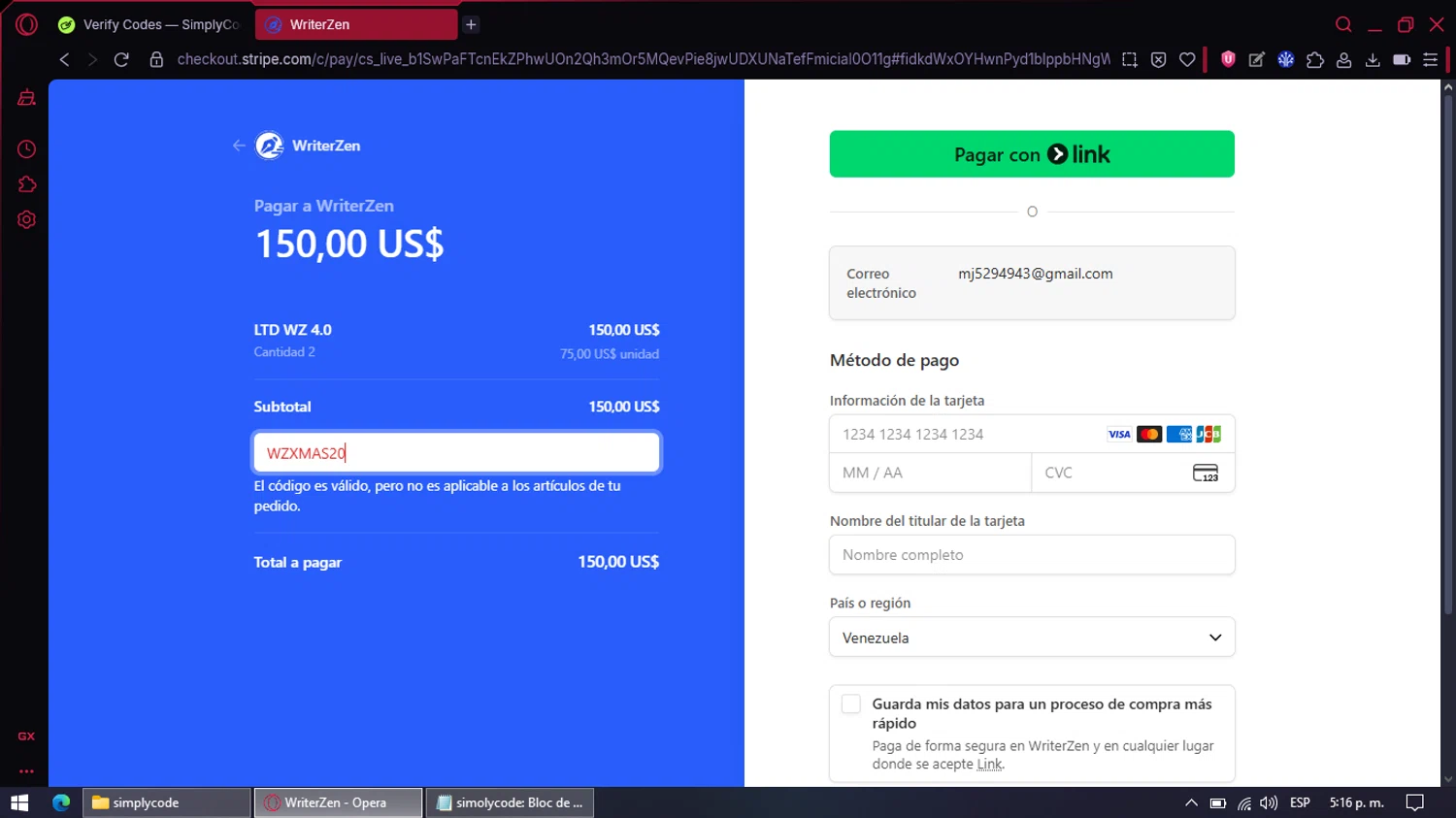Image resolution: width=1456 pixels, height=818 pixels.
Task: Open network status in the tray
Action: pos(1243,802)
